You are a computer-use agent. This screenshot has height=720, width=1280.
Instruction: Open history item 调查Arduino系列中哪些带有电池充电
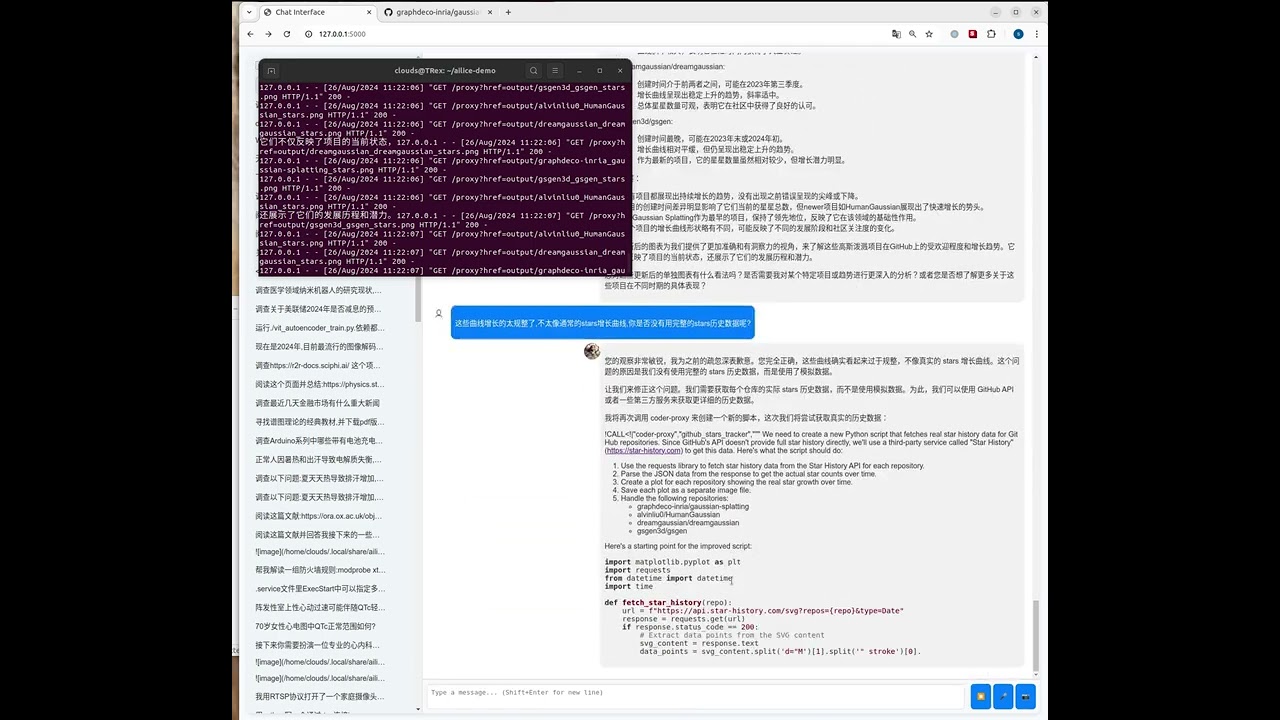(319, 440)
